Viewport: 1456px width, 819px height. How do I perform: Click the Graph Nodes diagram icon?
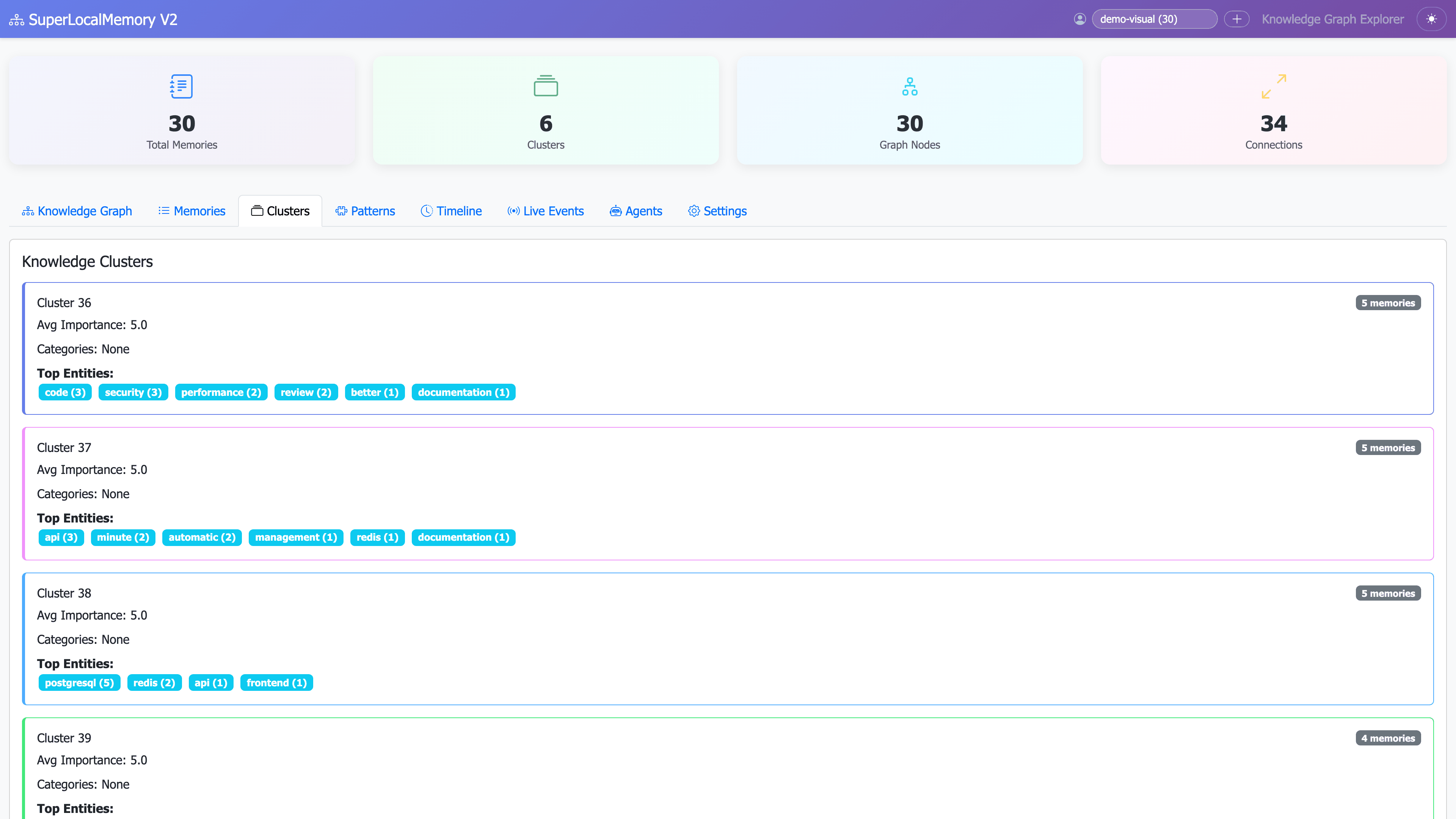coord(910,86)
